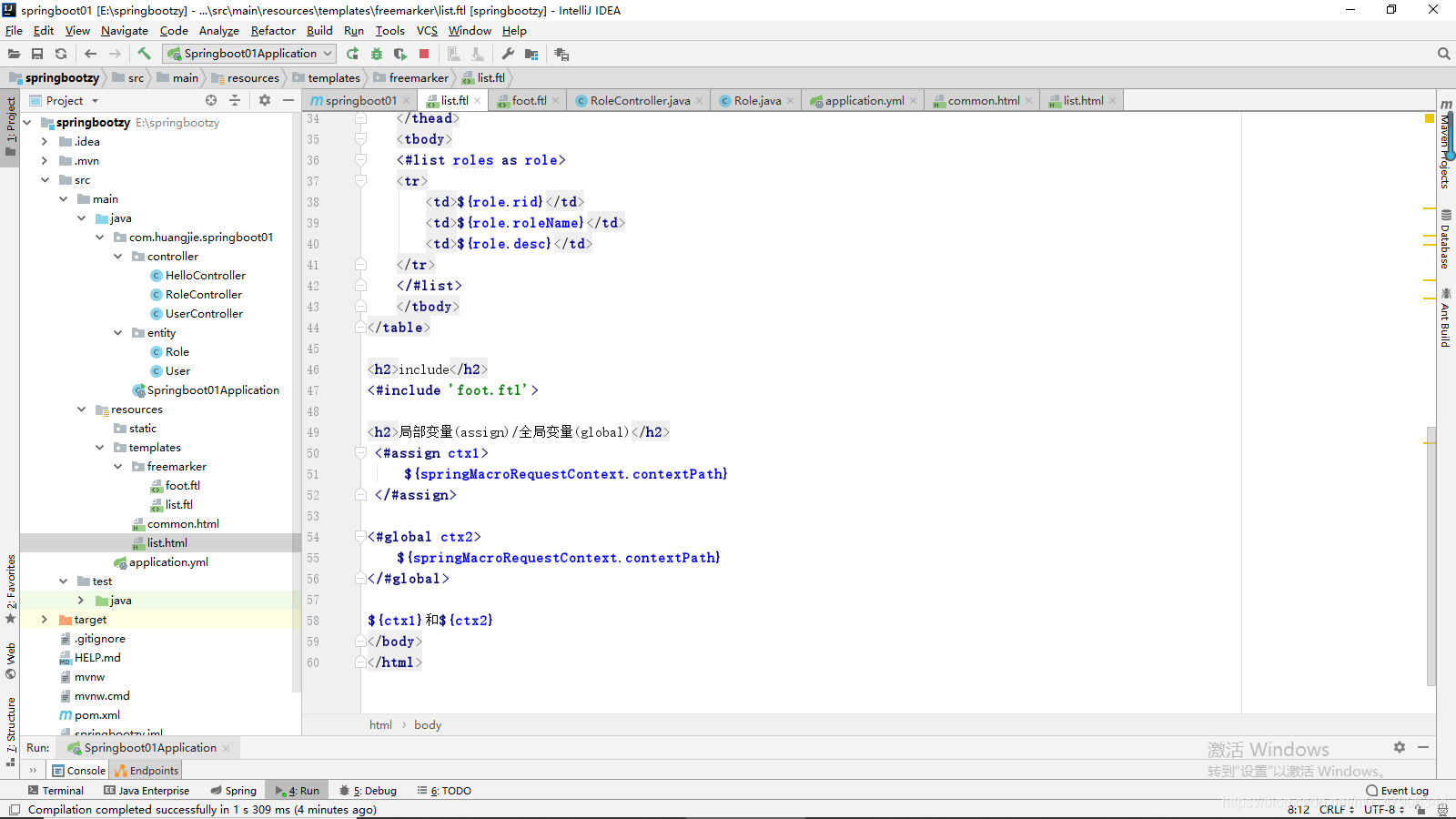This screenshot has height=819, width=1456.
Task: Open the Ant Build side panel
Action: point(1445,318)
